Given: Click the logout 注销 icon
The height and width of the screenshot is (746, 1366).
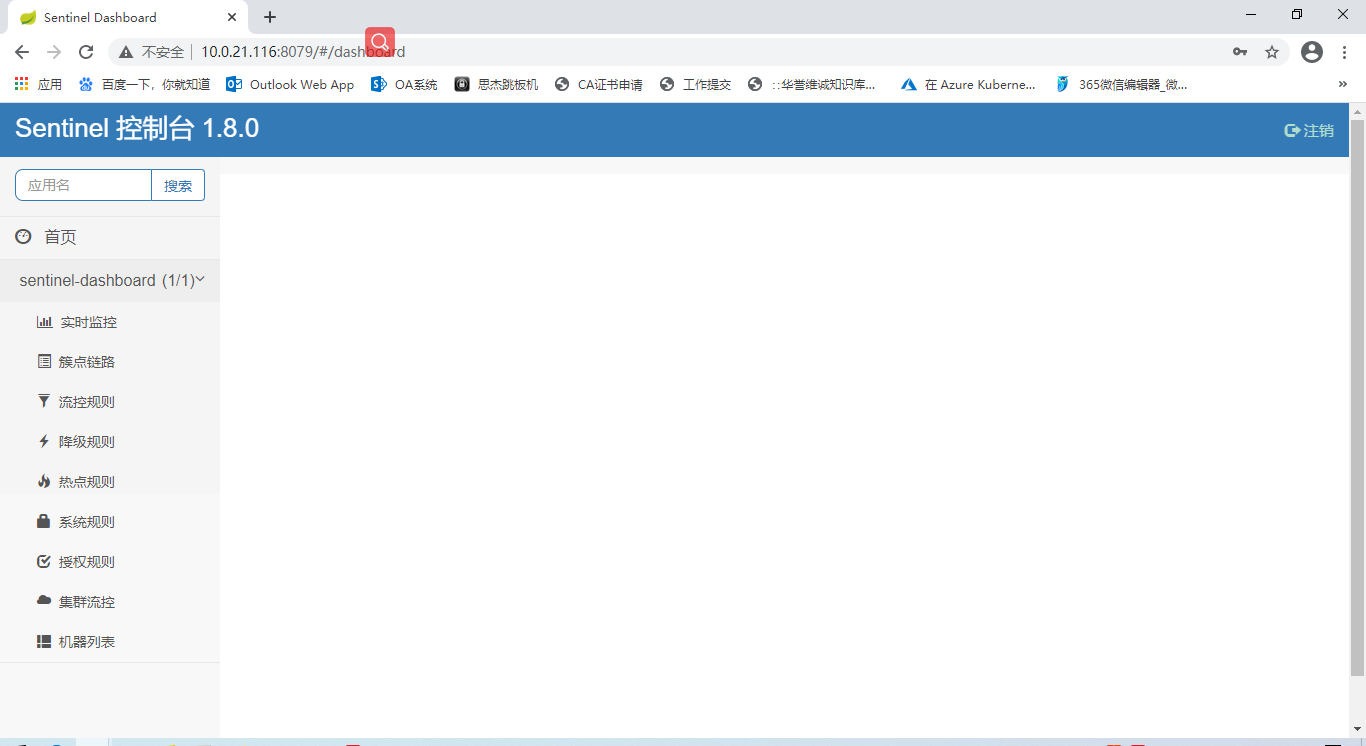Looking at the screenshot, I should click(1291, 129).
